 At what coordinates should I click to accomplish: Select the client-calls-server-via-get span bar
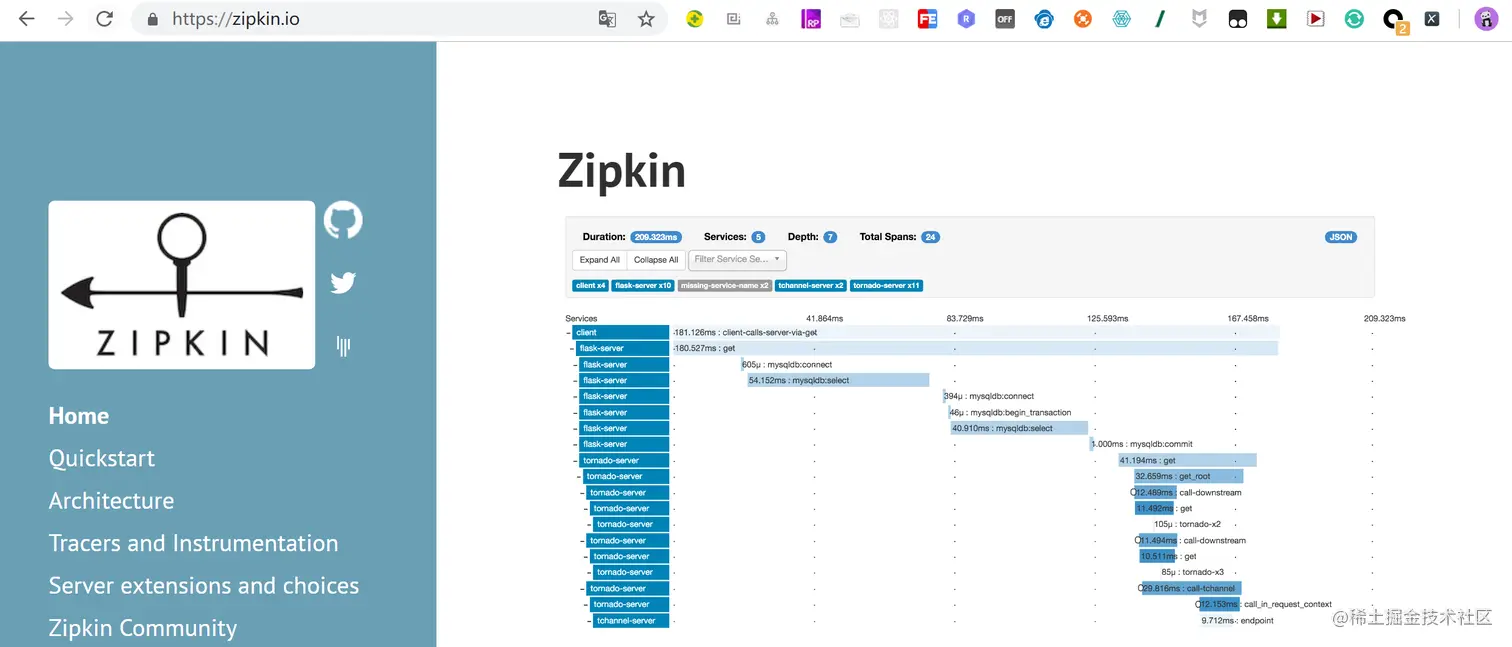pyautogui.click(x=975, y=332)
